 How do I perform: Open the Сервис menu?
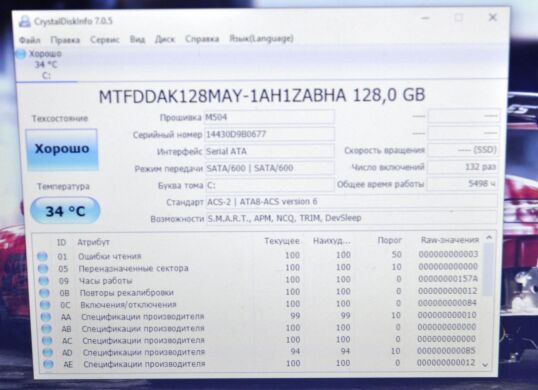(105, 40)
